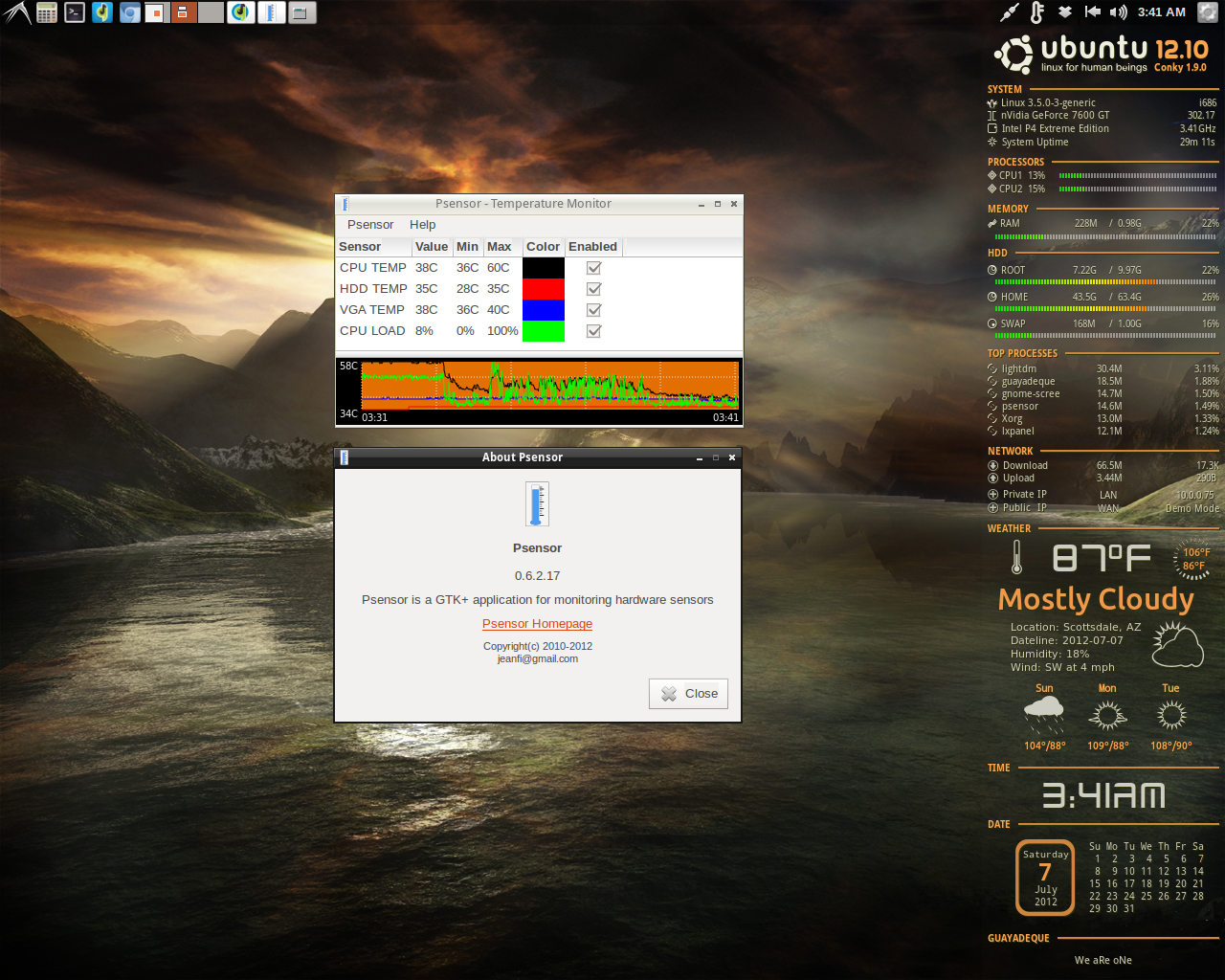Disable the CPU TEMP sensor checkbox

pyautogui.click(x=593, y=268)
